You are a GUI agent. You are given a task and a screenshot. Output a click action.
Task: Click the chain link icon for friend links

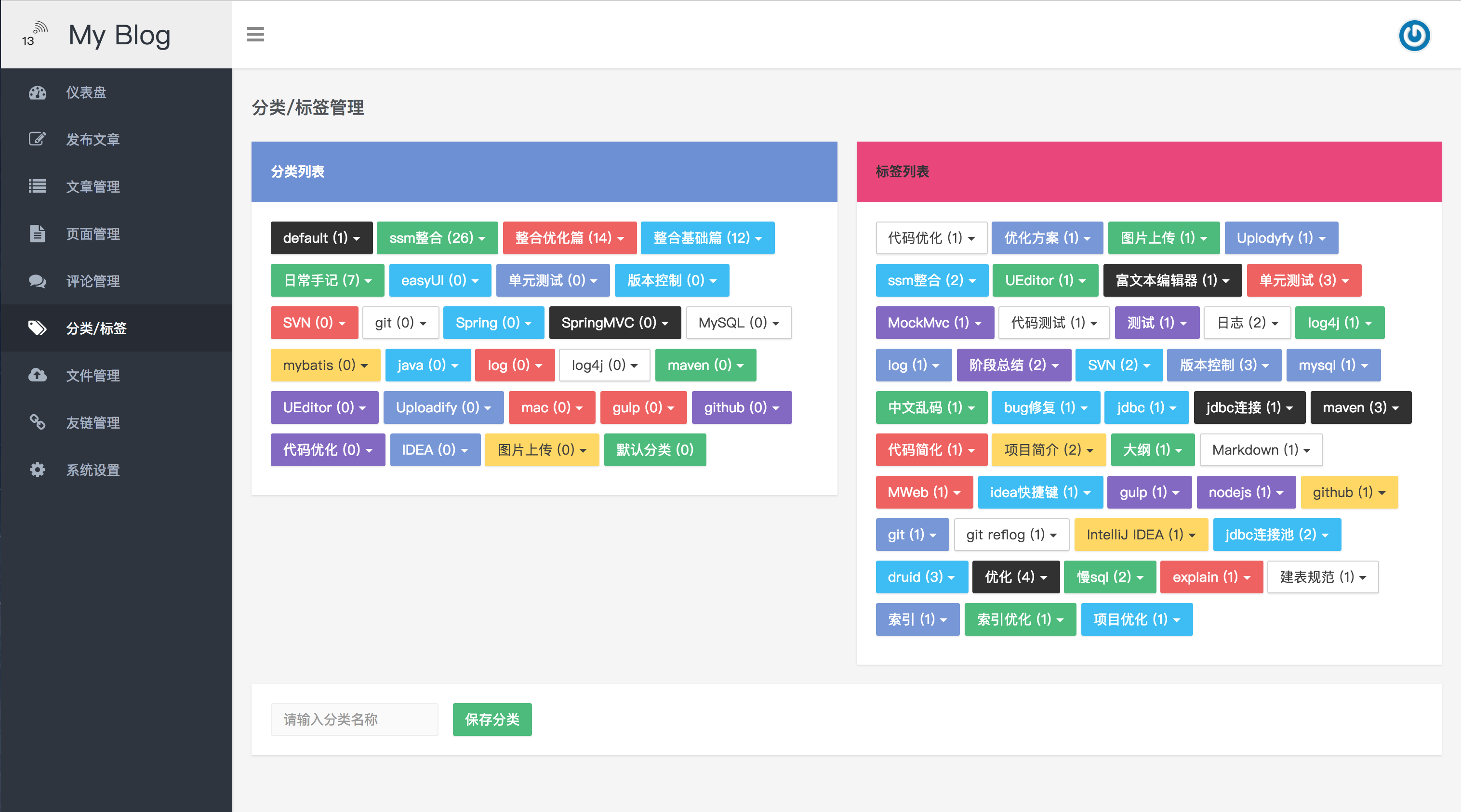38,422
